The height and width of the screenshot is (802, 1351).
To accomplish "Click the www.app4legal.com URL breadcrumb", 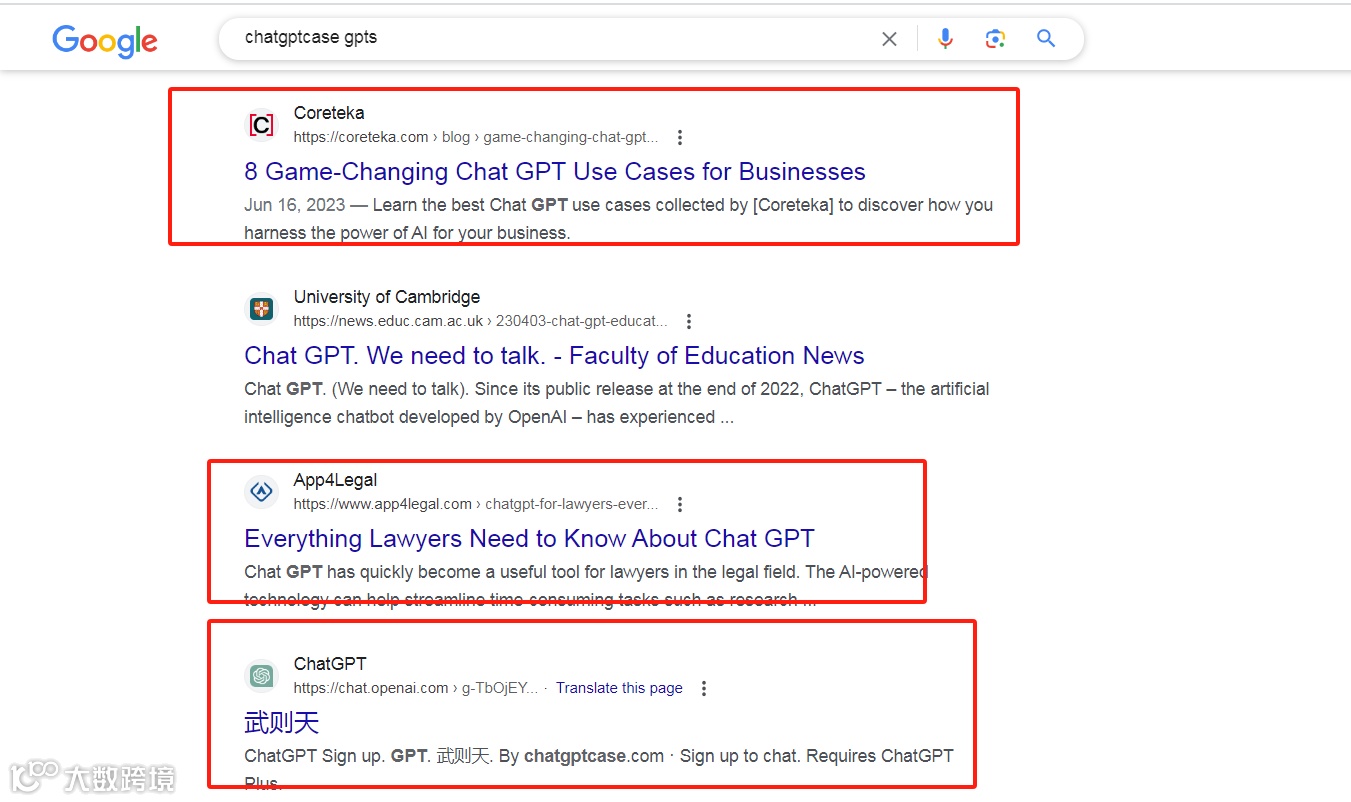I will coord(476,505).
